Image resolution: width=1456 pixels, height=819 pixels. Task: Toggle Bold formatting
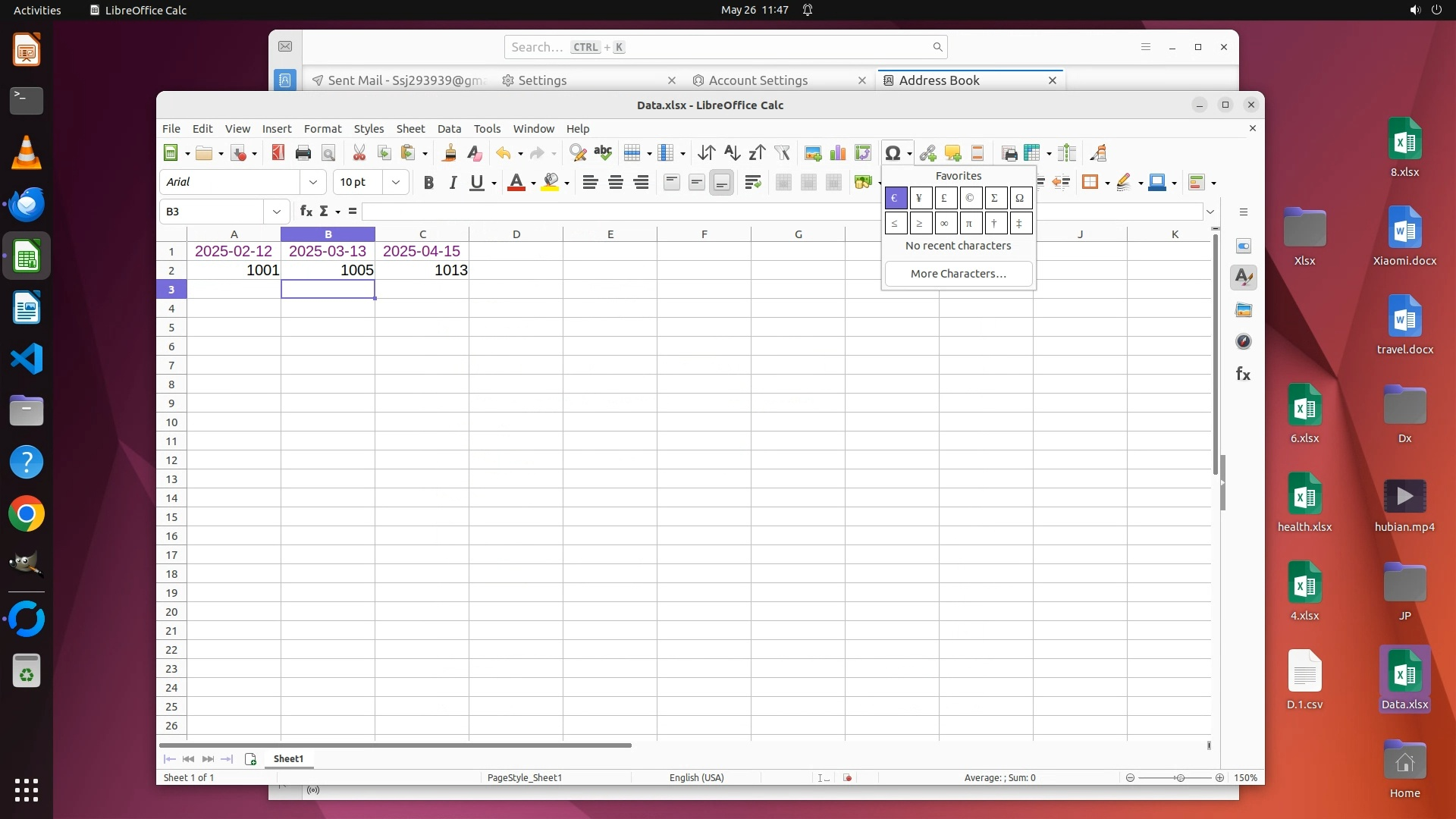pyautogui.click(x=428, y=183)
